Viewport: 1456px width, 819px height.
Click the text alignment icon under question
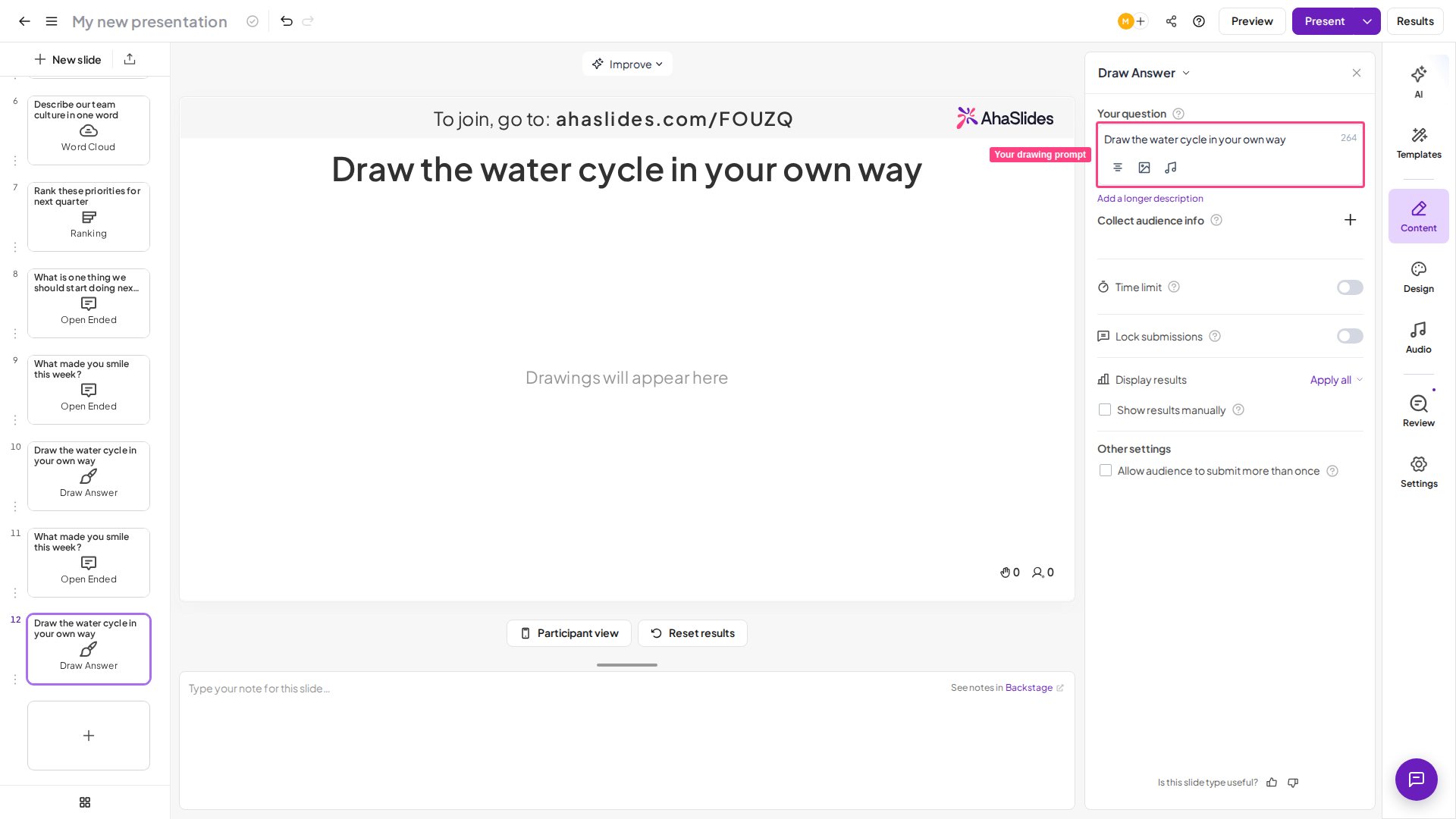(x=1118, y=168)
